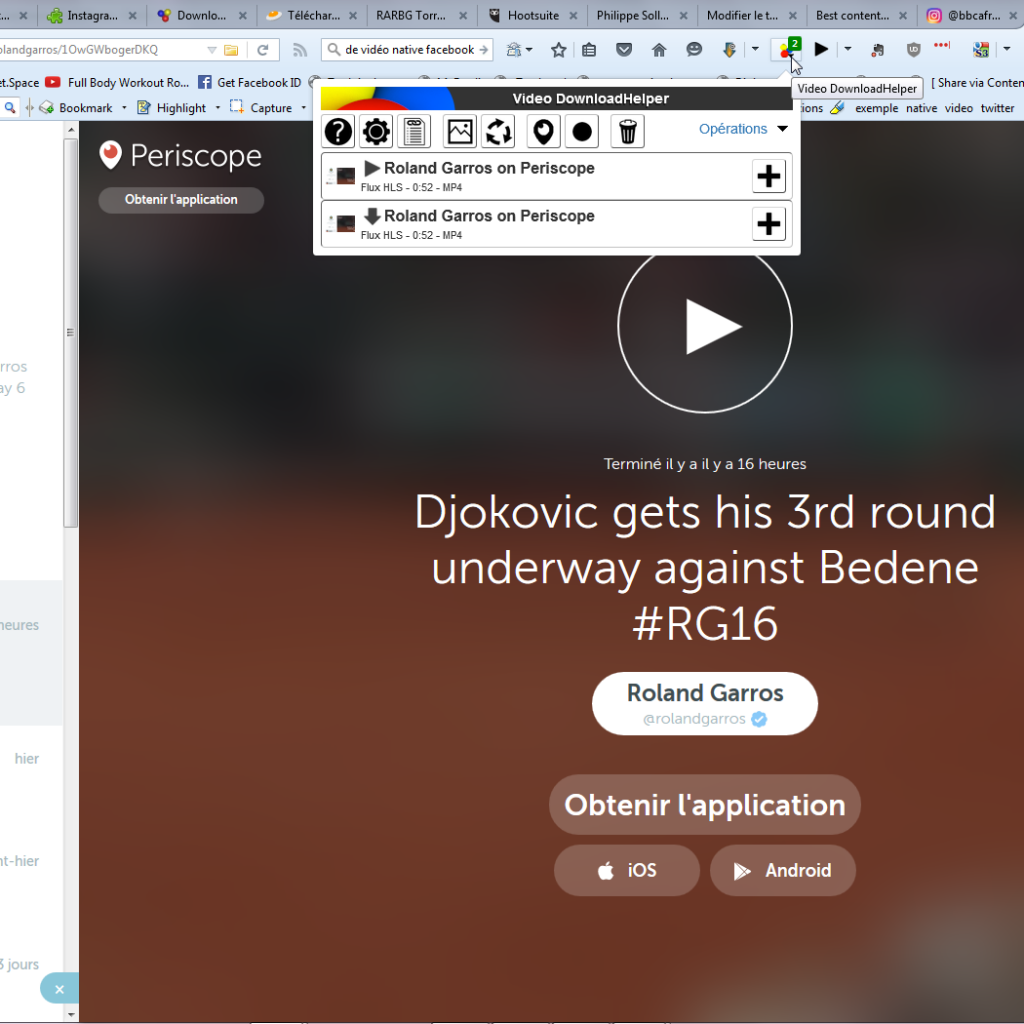Choose the Android download button
Image resolution: width=1024 pixels, height=1024 pixels.
pyautogui.click(x=782, y=871)
